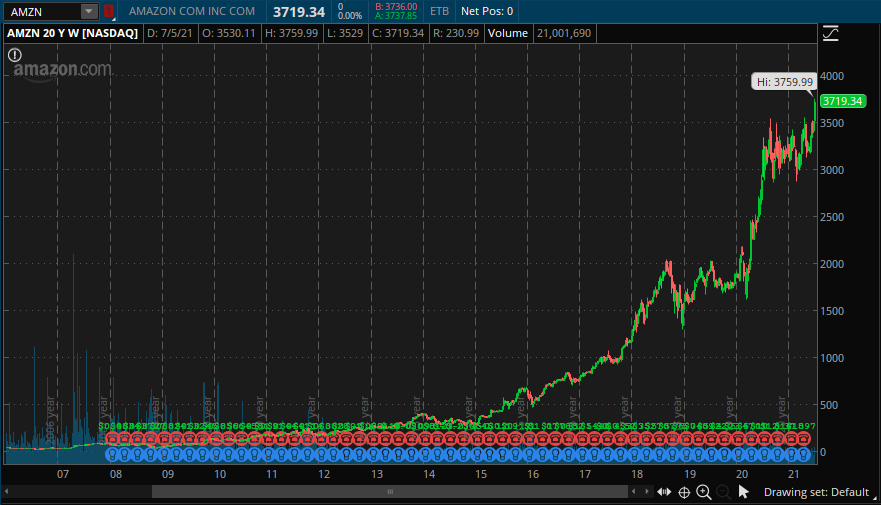Click the range value R: 230.99
Image resolution: width=881 pixels, height=505 pixels.
(456, 33)
